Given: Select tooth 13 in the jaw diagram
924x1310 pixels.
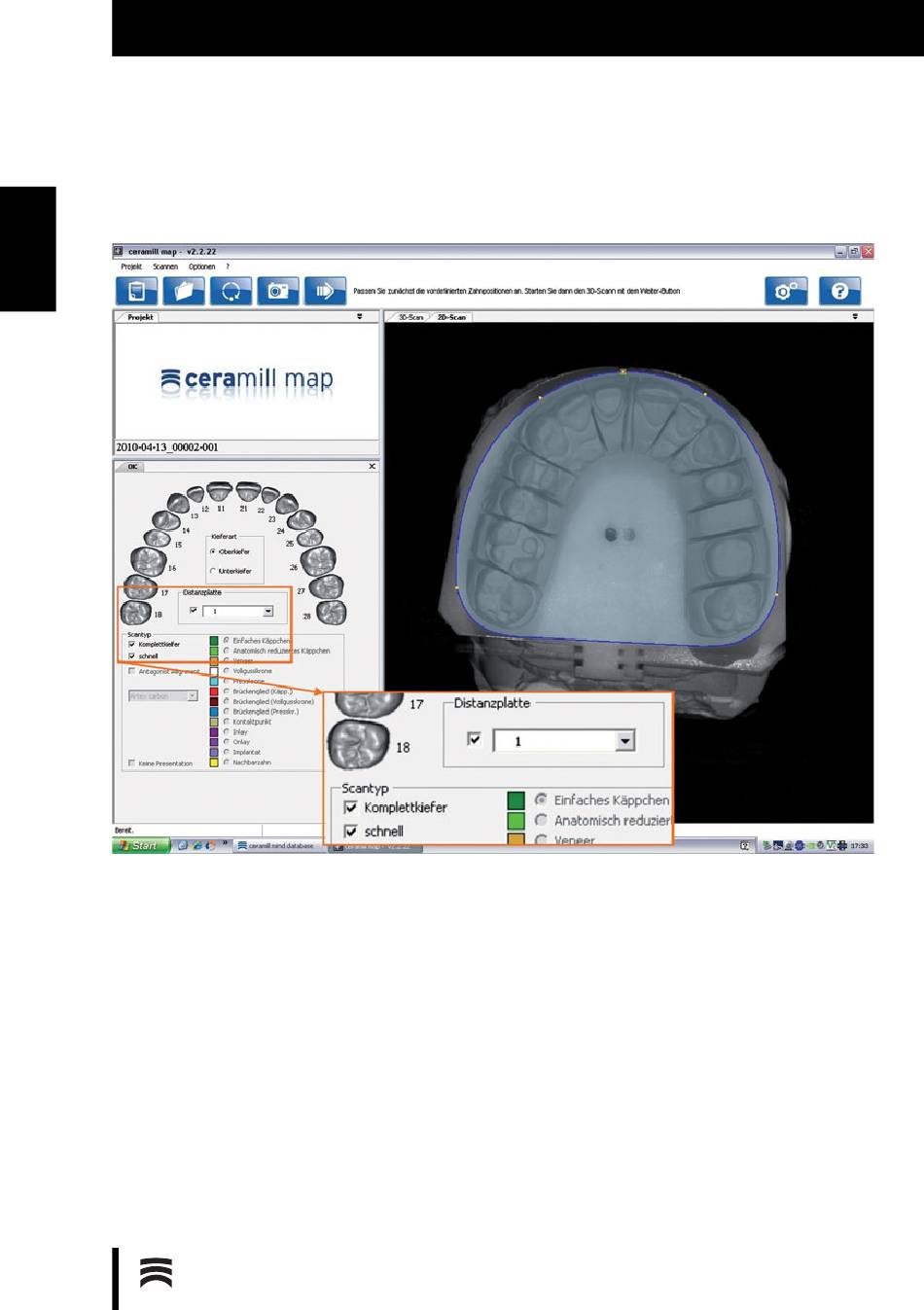Looking at the screenshot, I should click(177, 503).
